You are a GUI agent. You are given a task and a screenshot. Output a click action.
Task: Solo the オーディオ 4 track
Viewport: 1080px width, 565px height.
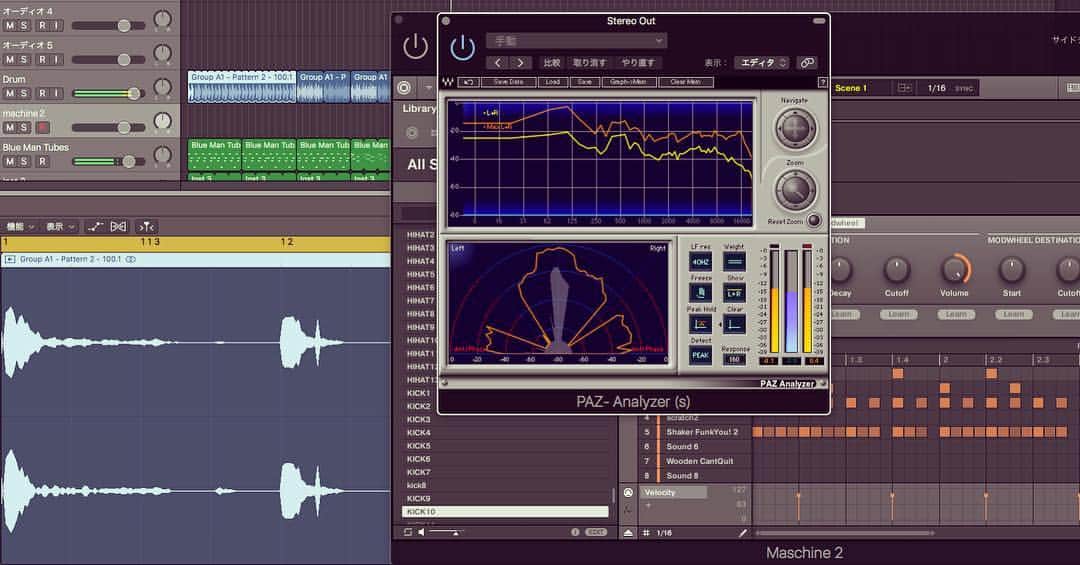coord(24,25)
